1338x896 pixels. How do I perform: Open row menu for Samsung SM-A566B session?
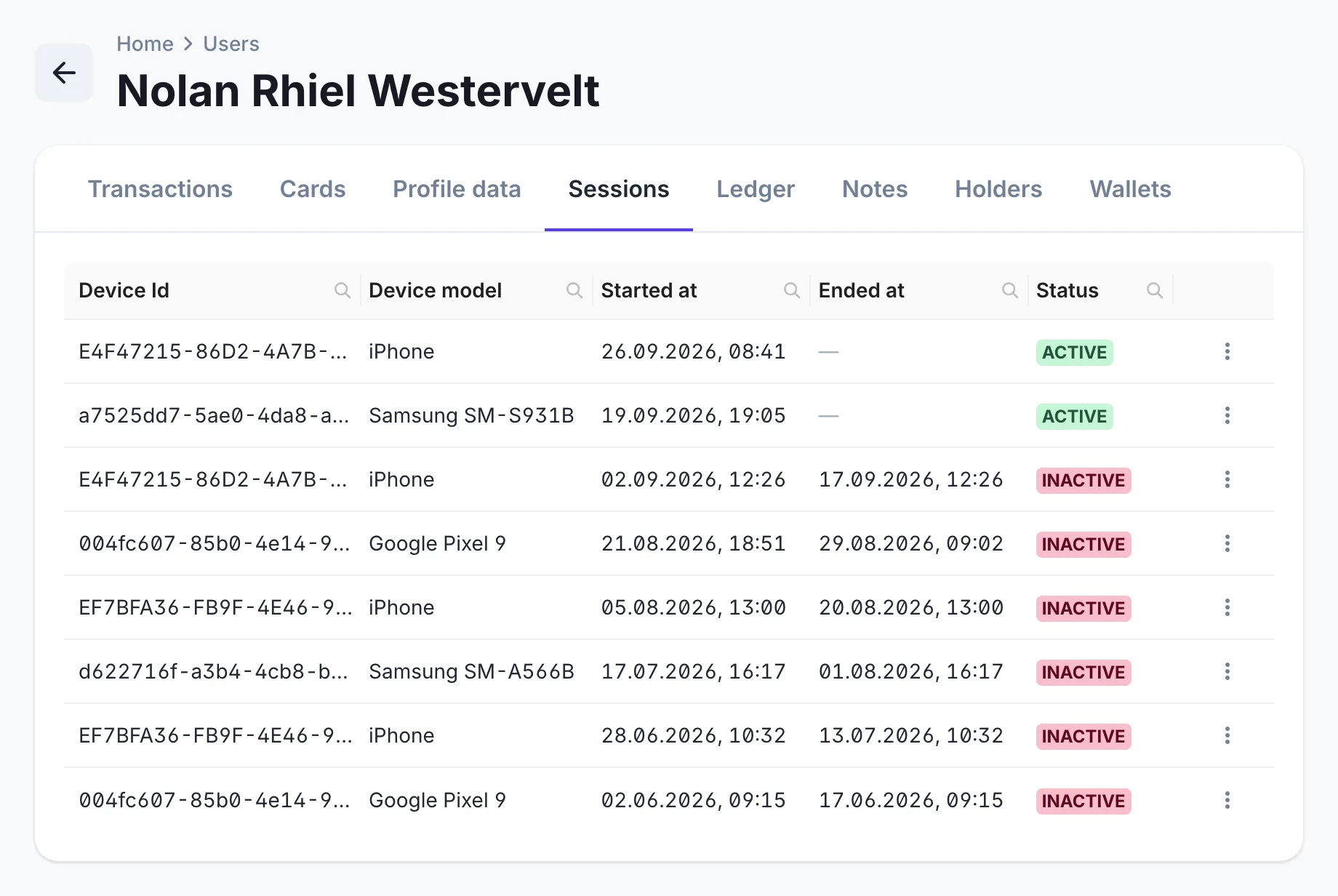click(1227, 671)
